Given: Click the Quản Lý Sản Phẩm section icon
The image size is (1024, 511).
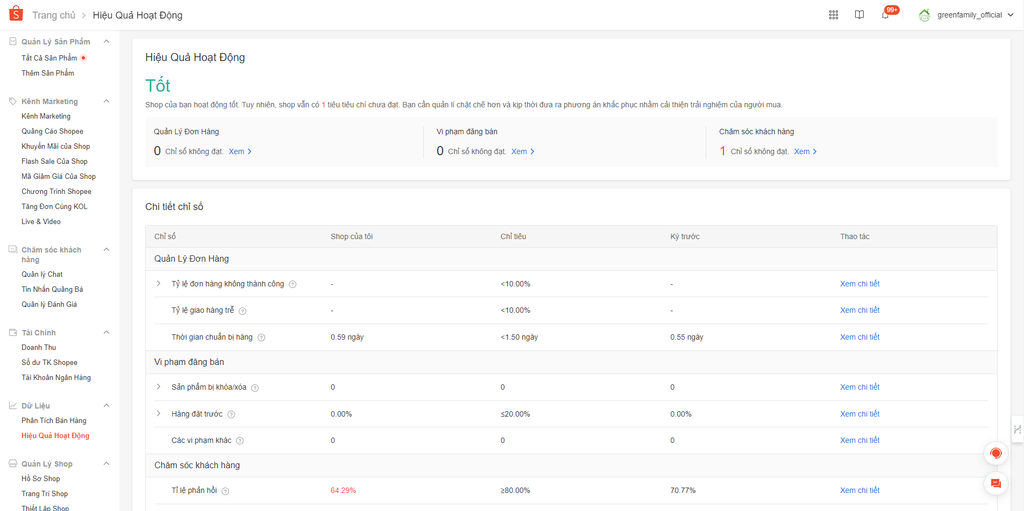Looking at the screenshot, I should (12, 41).
